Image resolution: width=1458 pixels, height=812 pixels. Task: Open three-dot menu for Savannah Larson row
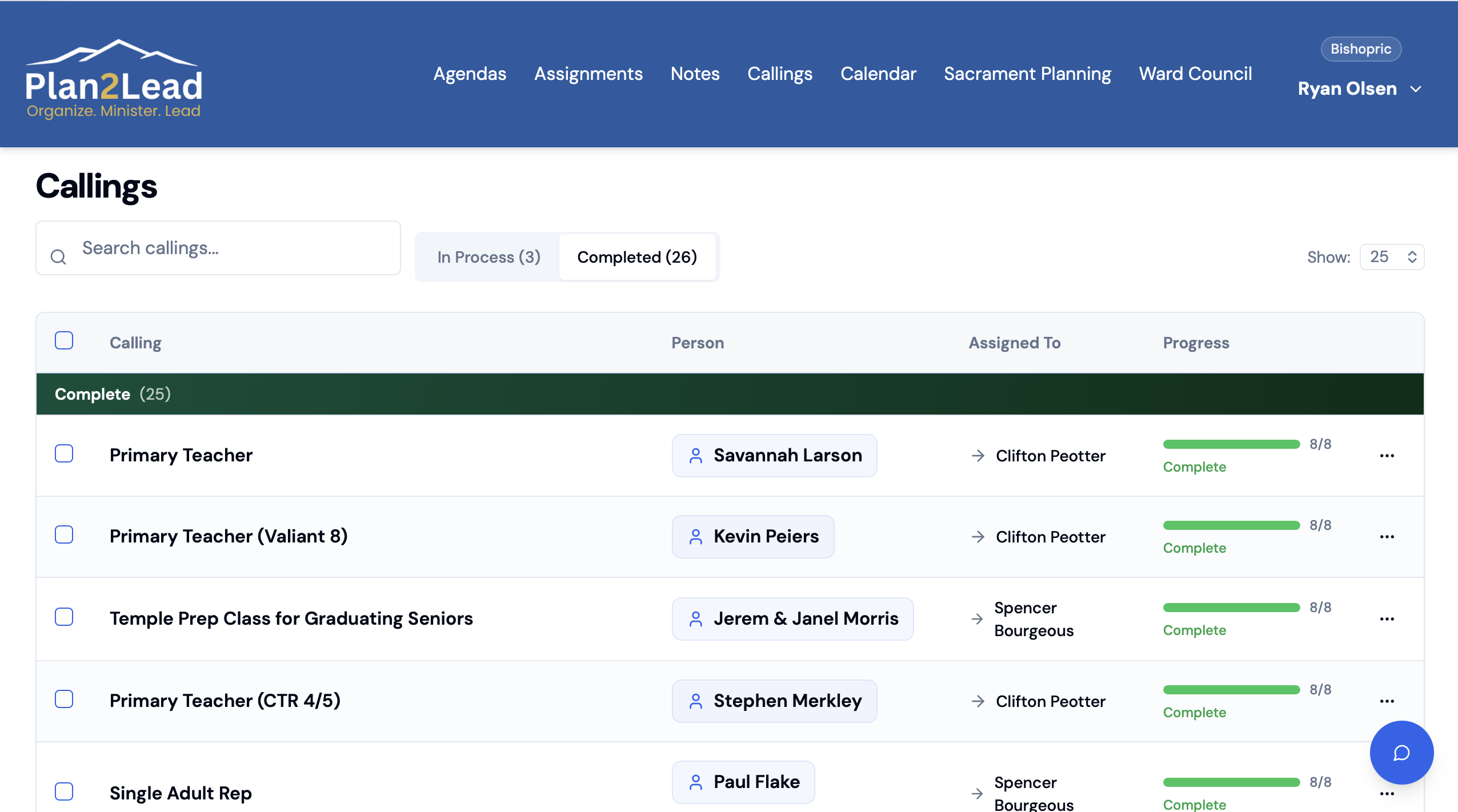(1387, 456)
